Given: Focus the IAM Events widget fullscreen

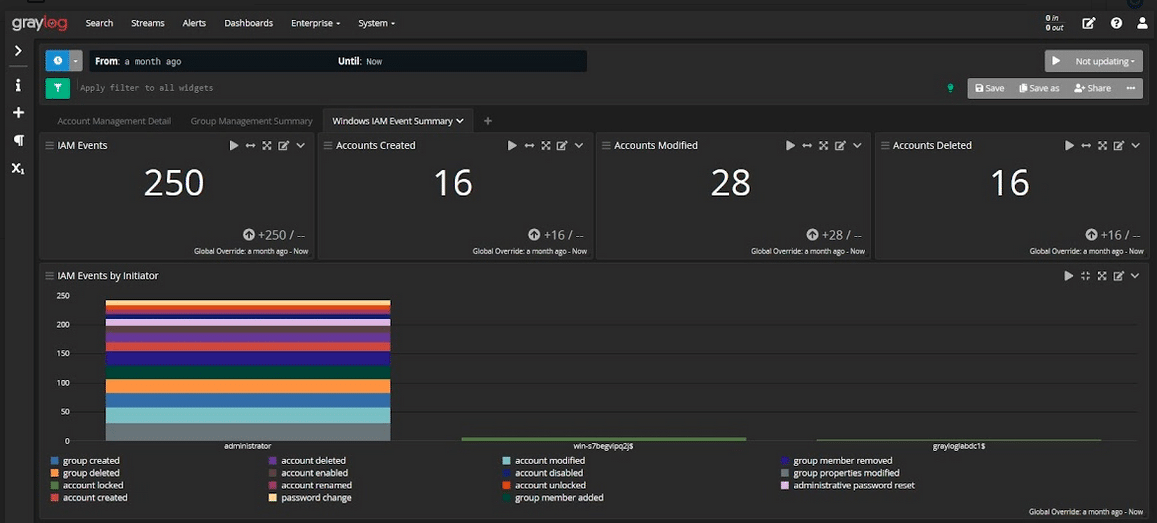Looking at the screenshot, I should 267,146.
